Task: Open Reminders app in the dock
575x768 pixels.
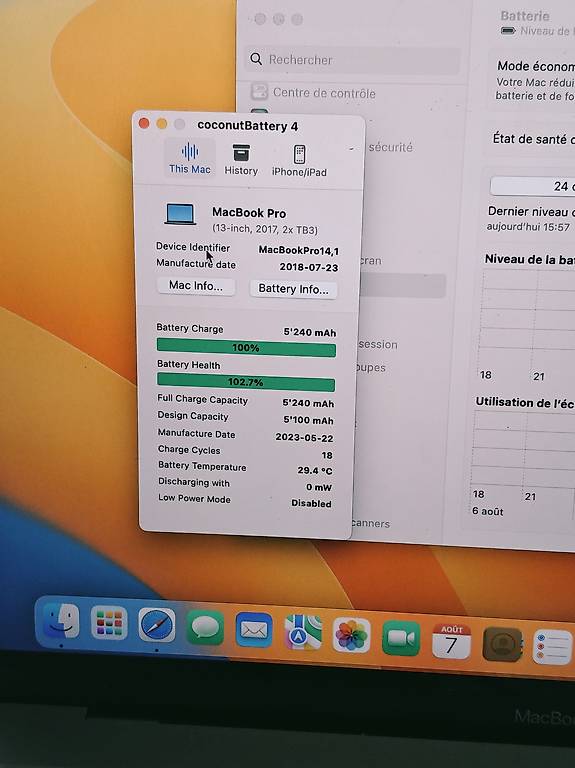Action: (552, 647)
